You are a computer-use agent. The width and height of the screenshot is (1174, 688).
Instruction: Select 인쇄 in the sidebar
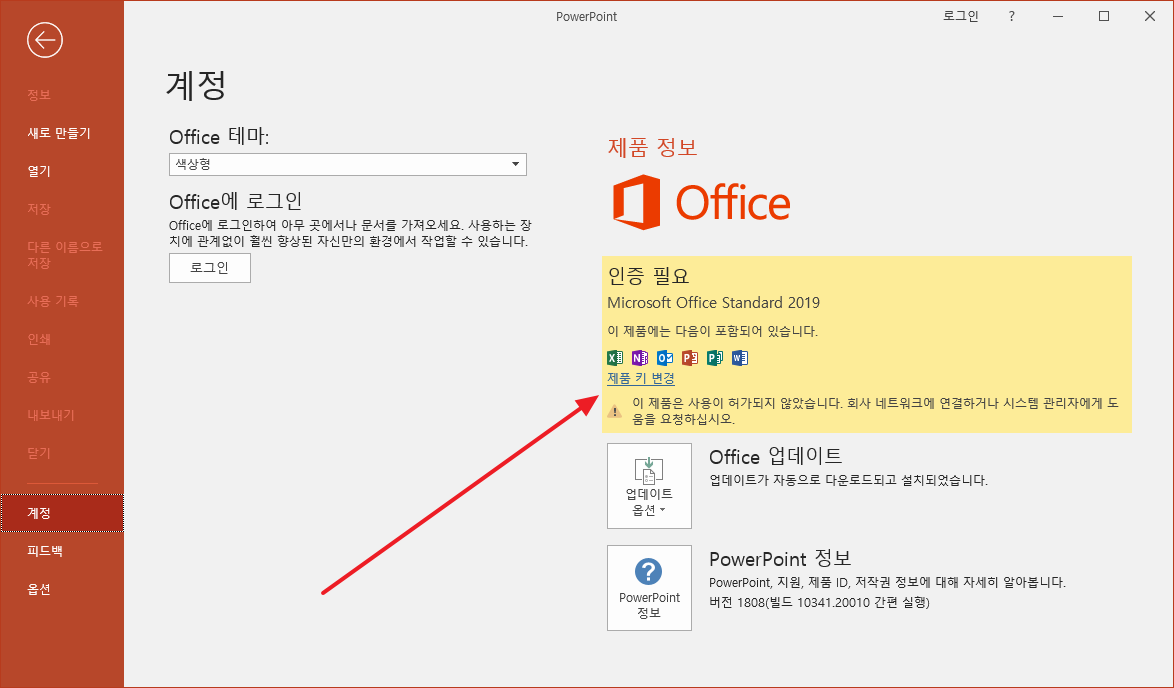coord(39,339)
